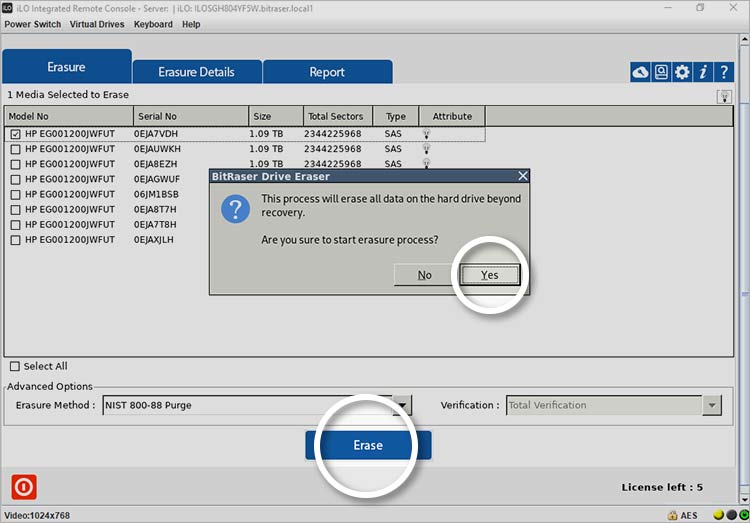Sort by the Type column header
This screenshot has width=750, height=523.
(396, 116)
